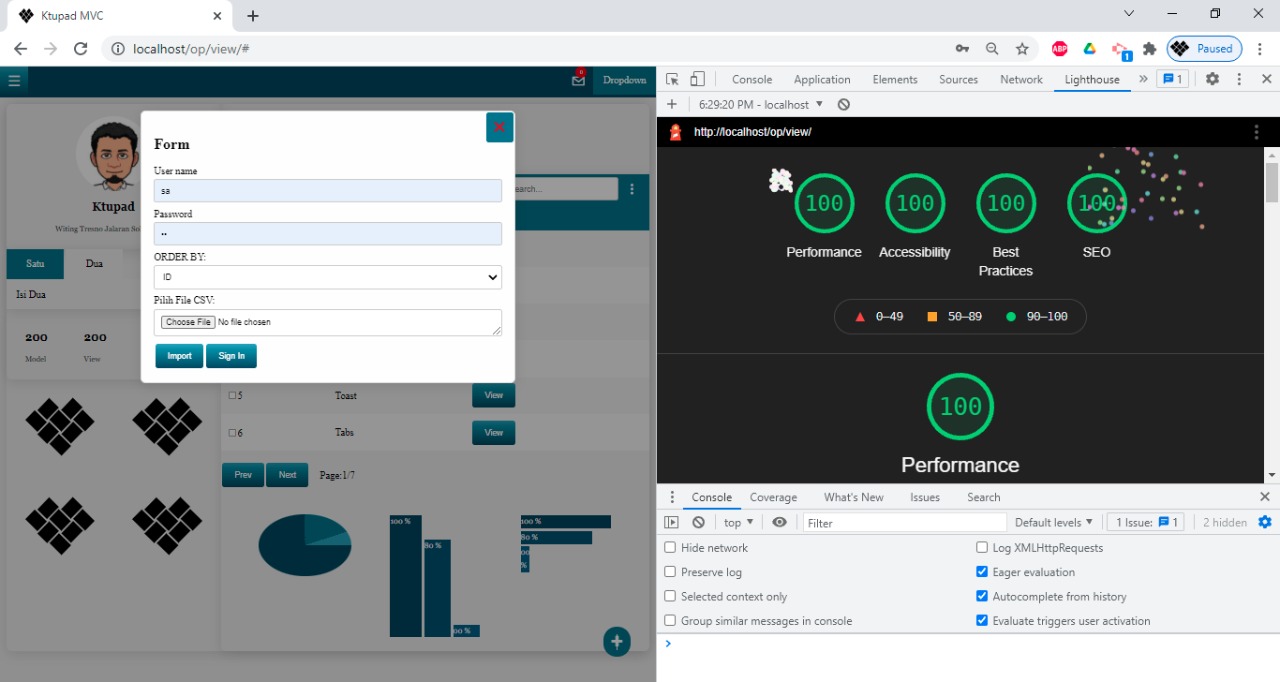Enable Hide network checkbox

click(670, 548)
